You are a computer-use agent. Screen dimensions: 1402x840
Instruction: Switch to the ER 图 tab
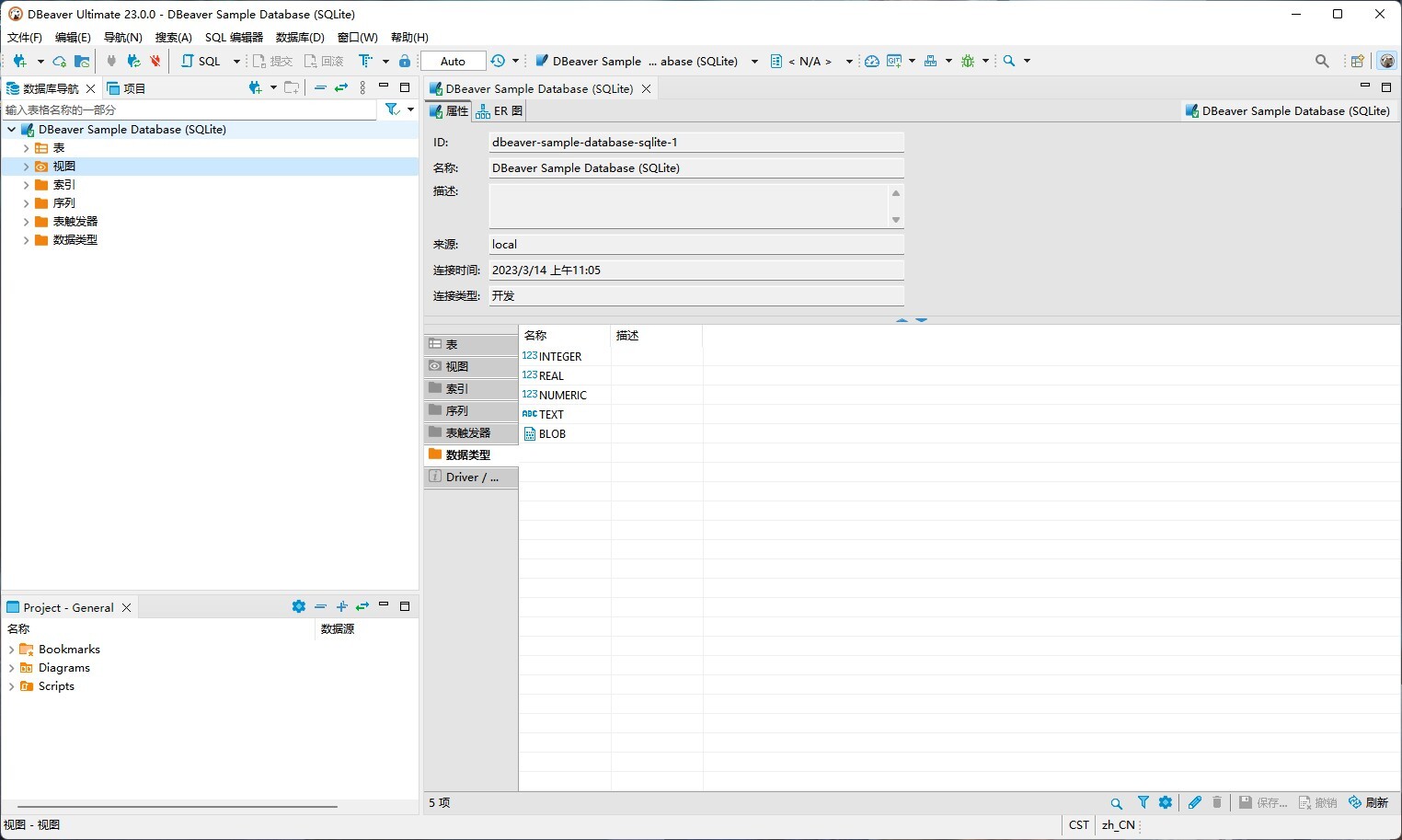(x=500, y=110)
